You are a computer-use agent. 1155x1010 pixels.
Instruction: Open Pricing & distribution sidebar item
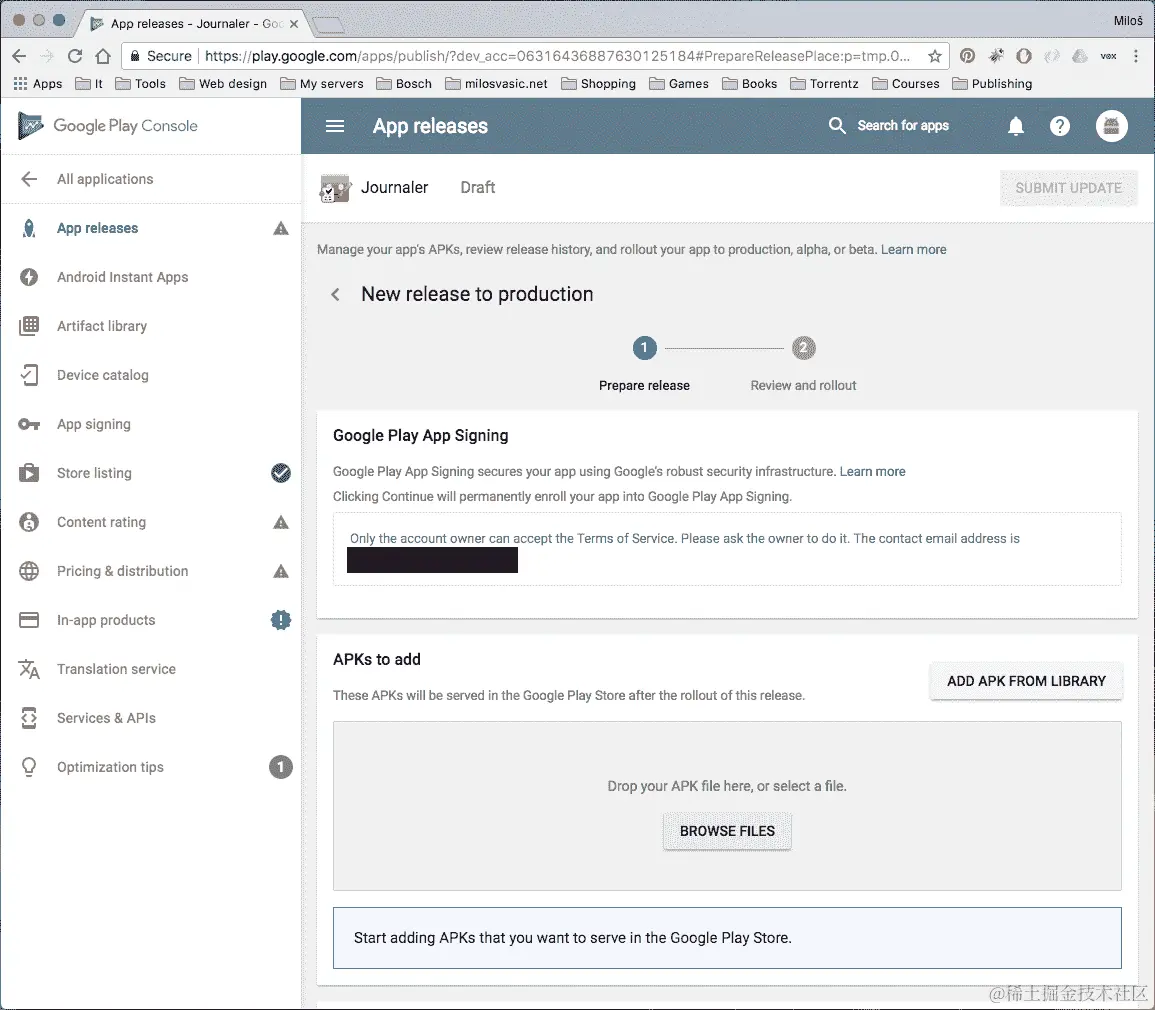point(150,571)
